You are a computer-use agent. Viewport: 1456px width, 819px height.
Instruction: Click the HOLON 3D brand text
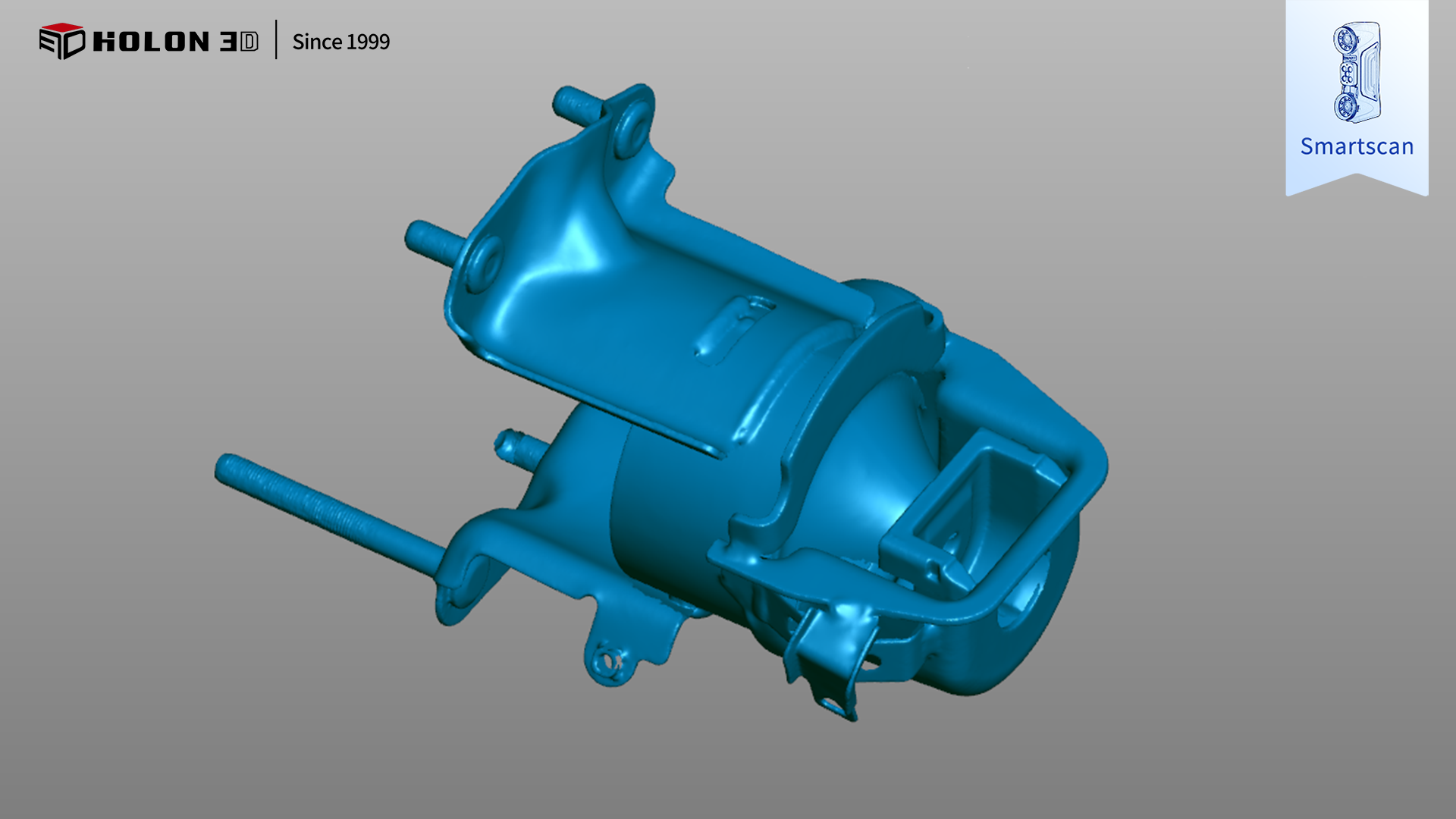[x=175, y=42]
